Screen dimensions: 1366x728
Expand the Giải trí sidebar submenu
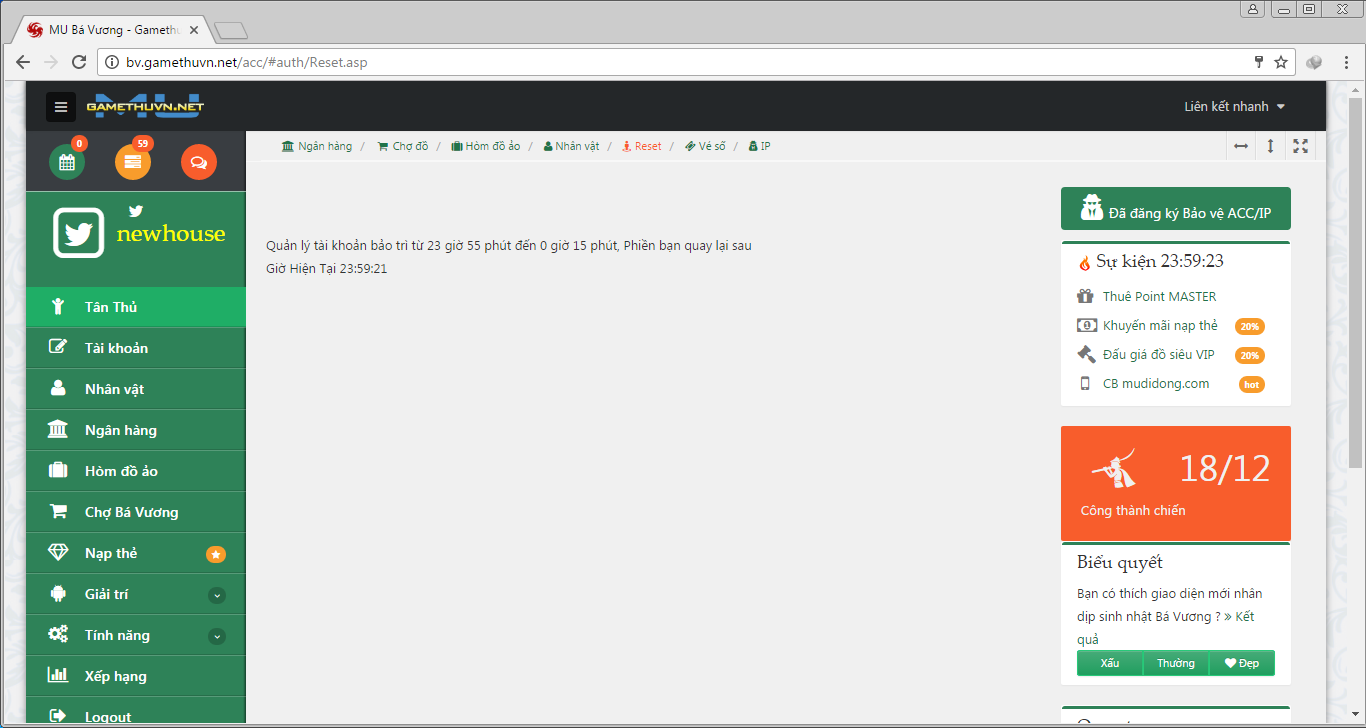click(x=217, y=595)
